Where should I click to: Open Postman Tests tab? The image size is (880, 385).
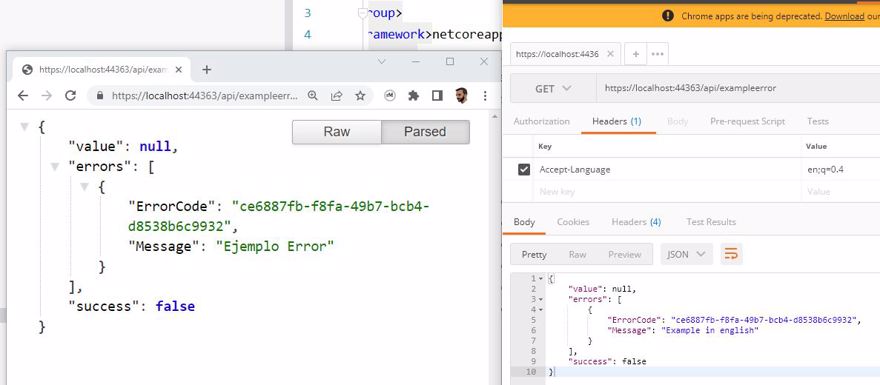818,121
